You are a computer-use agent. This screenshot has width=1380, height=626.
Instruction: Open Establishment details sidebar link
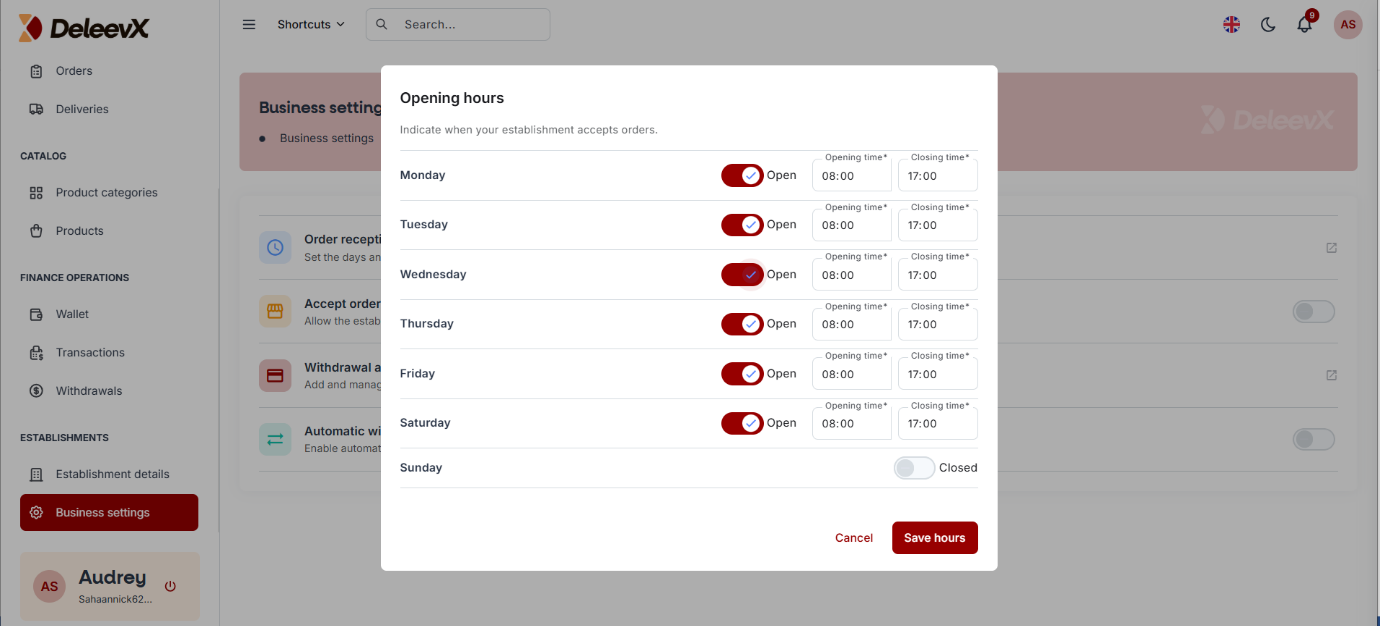[x=110, y=474]
